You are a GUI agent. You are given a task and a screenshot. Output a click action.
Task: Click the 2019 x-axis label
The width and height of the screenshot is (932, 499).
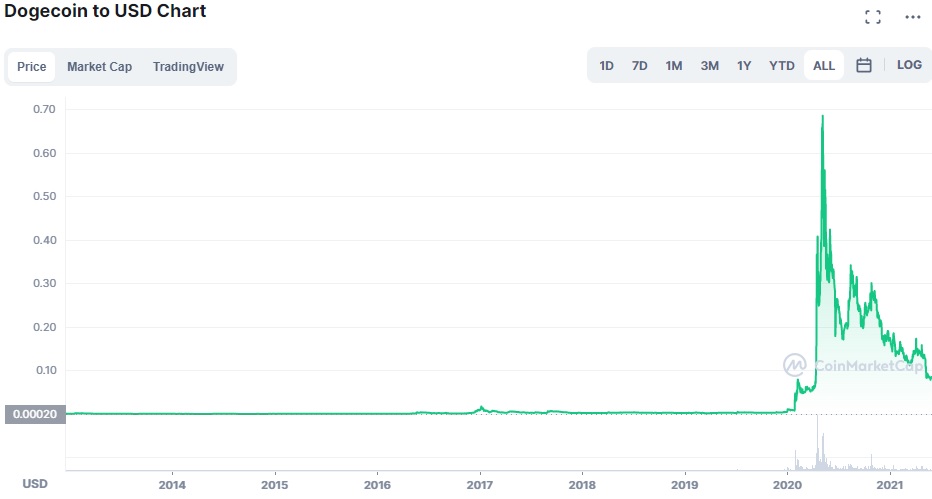(685, 485)
